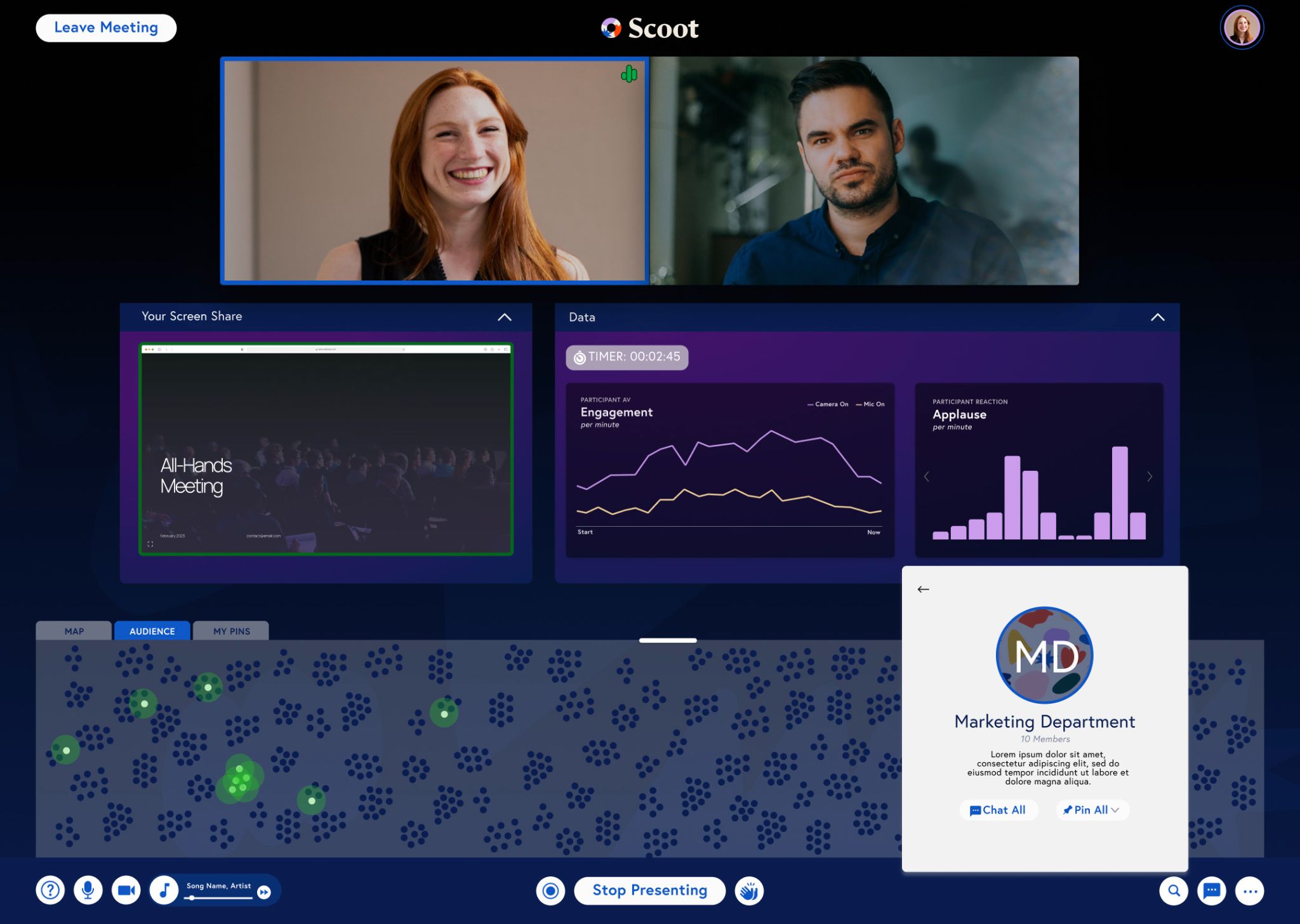This screenshot has height=924, width=1300.
Task: Mute the microphone
Action: click(88, 890)
